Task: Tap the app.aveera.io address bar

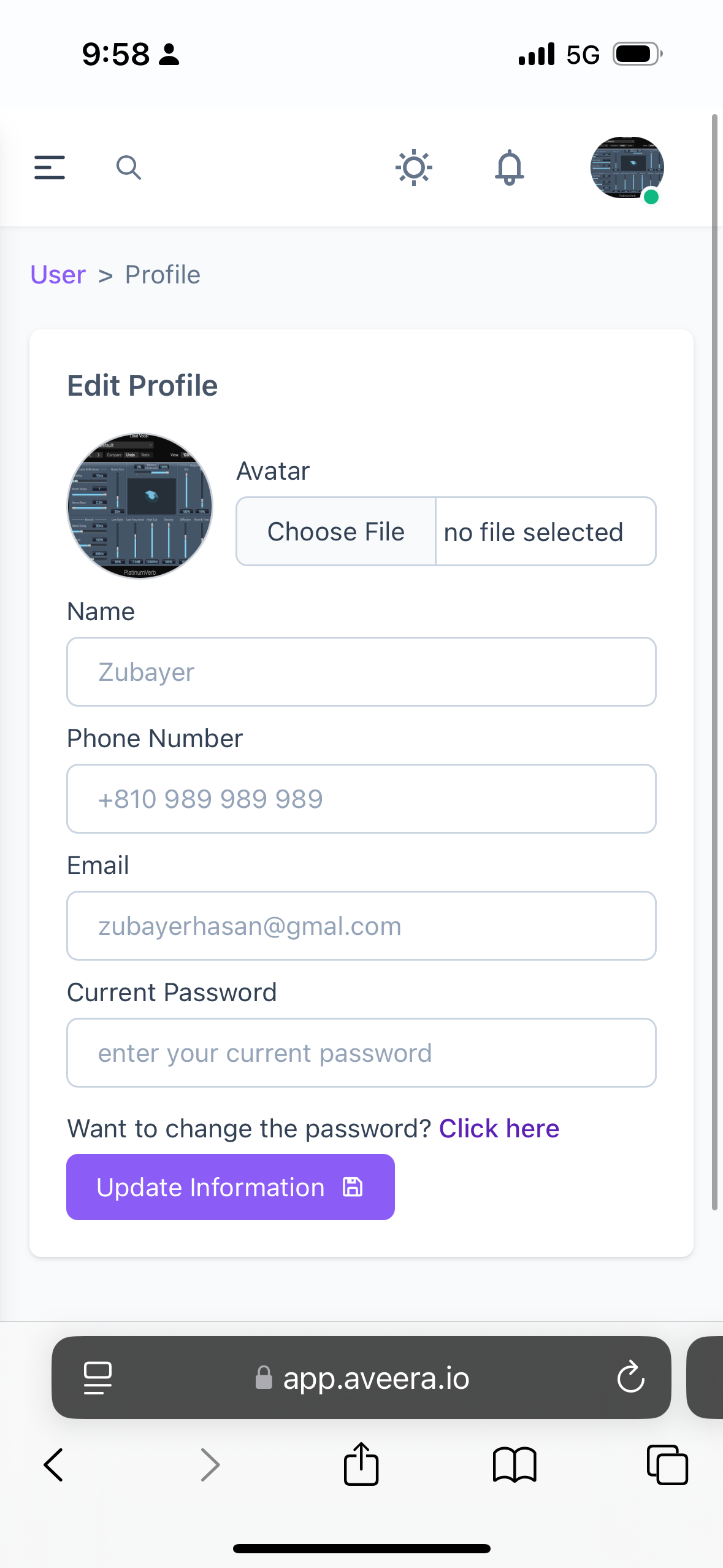Action: point(362,1378)
